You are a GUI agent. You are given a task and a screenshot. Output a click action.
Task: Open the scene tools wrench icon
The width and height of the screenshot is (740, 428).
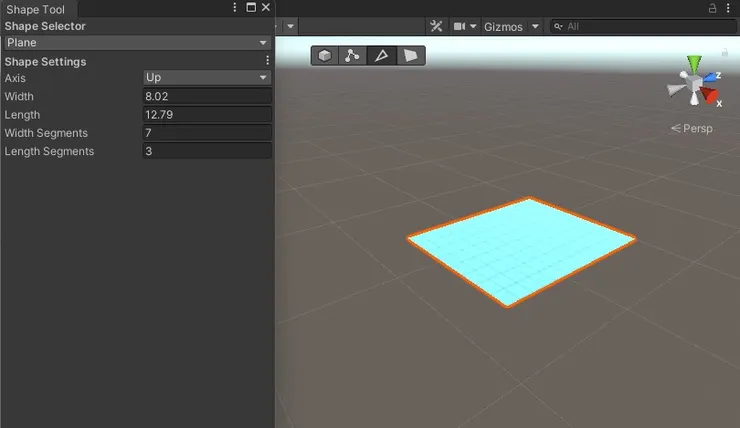click(x=437, y=26)
